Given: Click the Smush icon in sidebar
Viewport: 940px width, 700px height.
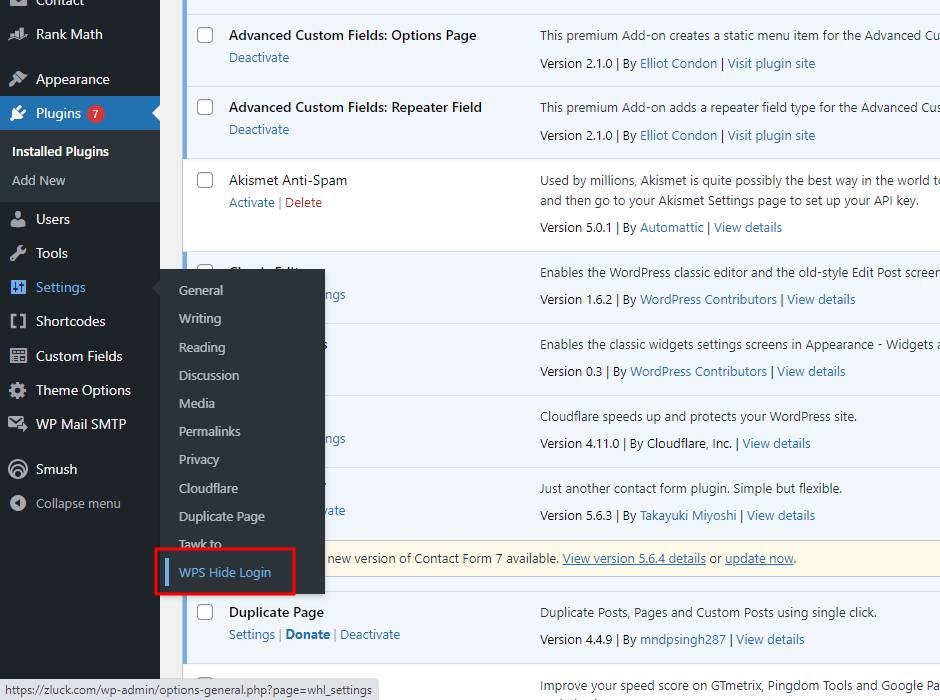Looking at the screenshot, I should coord(18,469).
